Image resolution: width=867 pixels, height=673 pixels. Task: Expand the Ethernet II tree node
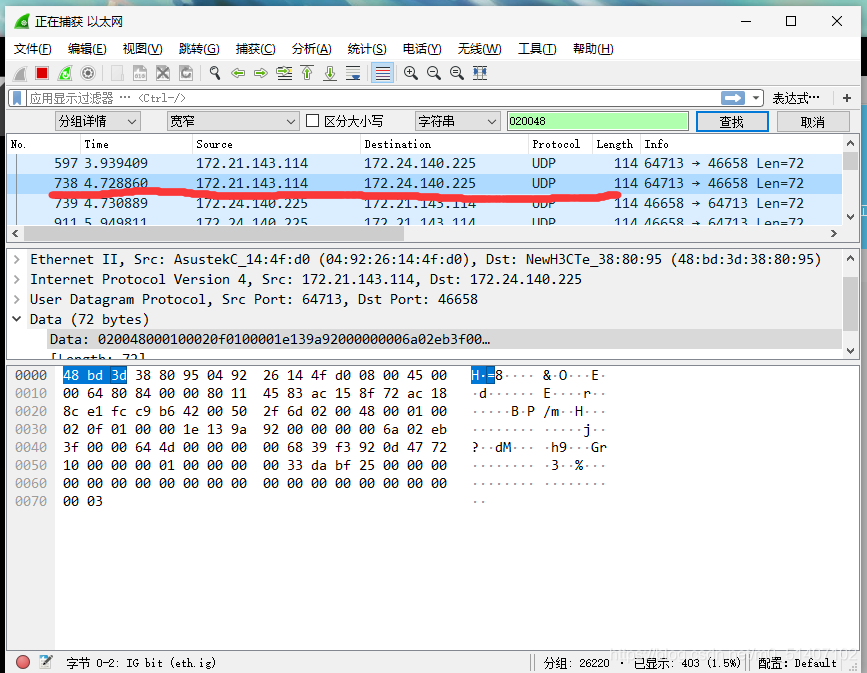[x=17, y=259]
